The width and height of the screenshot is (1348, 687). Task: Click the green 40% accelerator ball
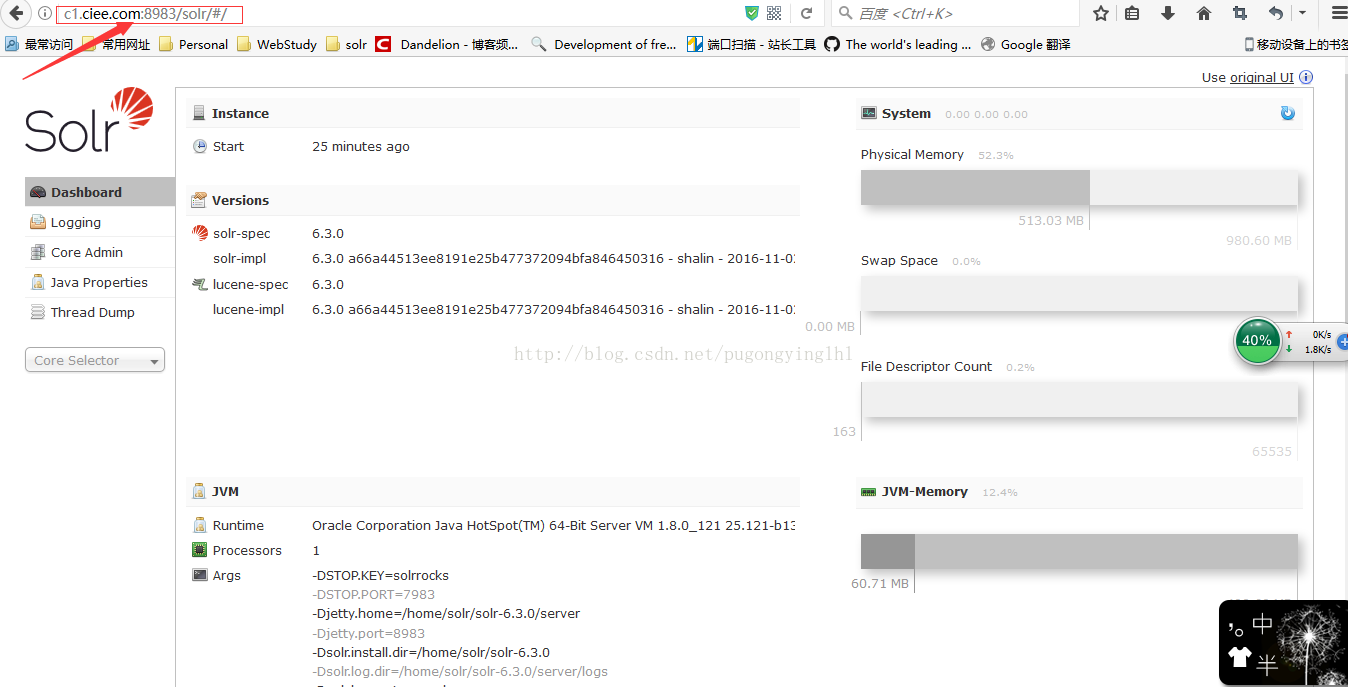coord(1257,340)
